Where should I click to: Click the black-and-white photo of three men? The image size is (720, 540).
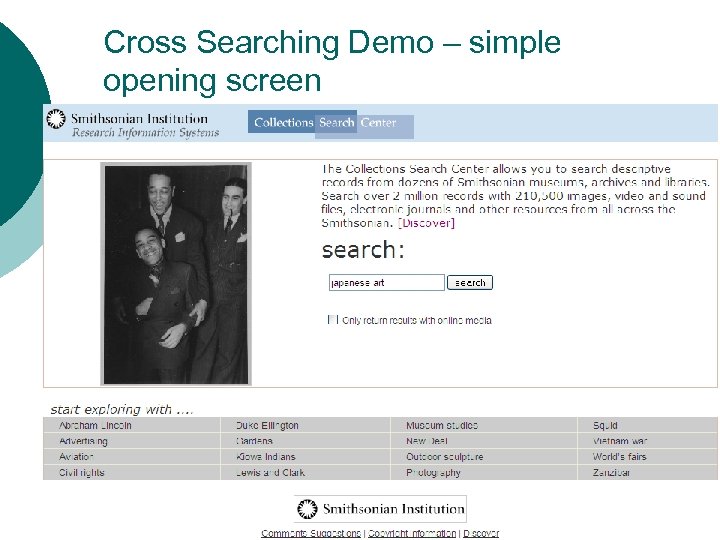pos(176,274)
